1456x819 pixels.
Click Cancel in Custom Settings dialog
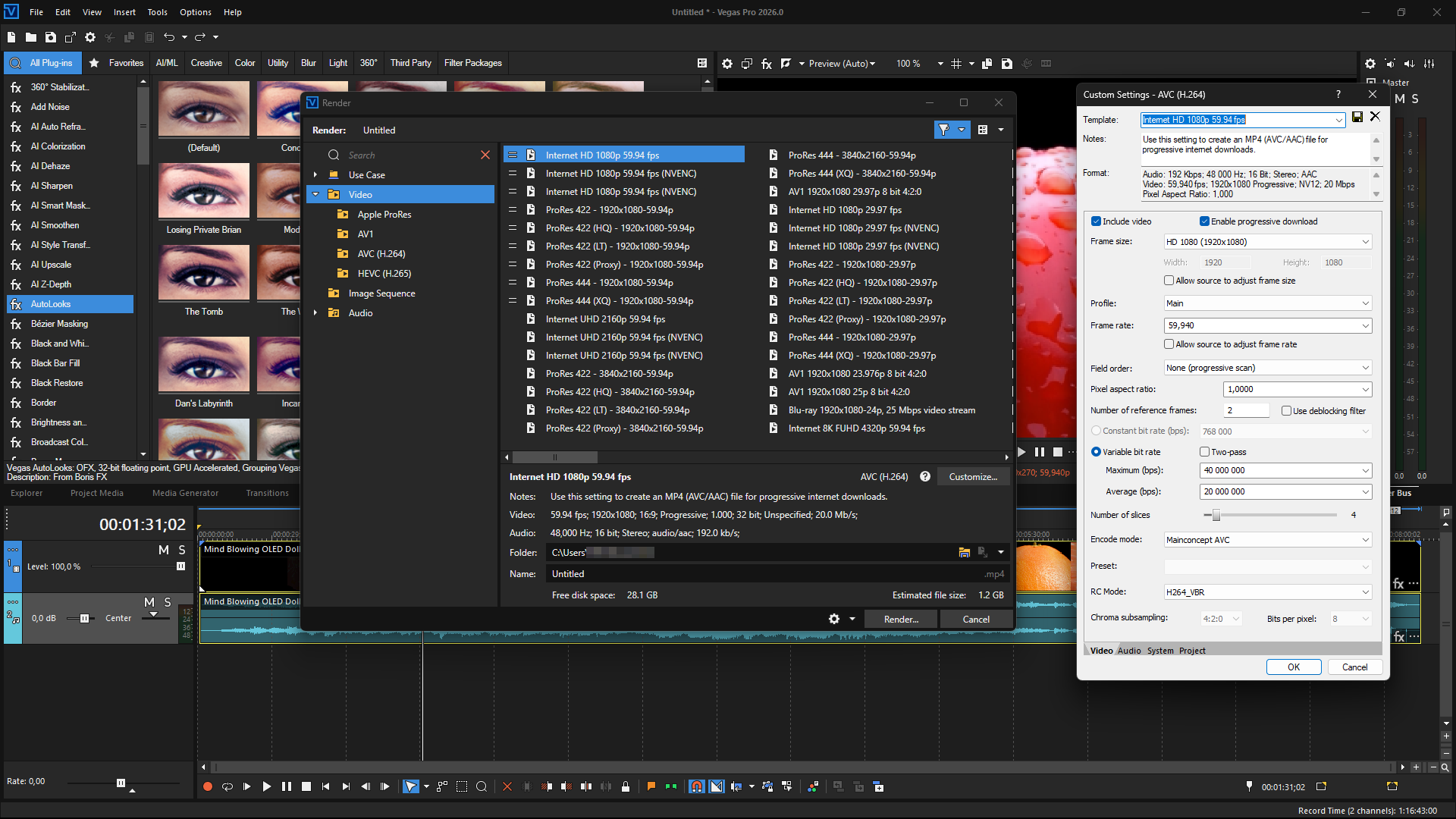tap(1354, 667)
